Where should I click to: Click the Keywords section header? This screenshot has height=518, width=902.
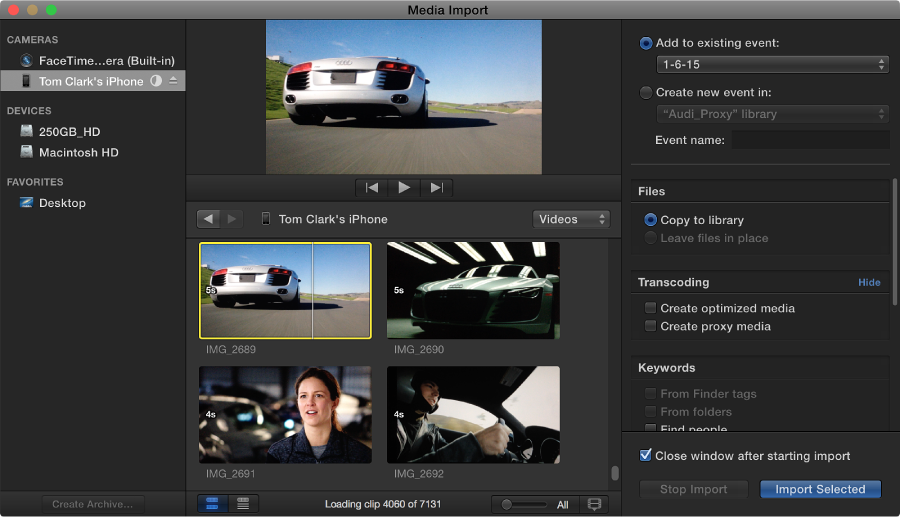point(667,368)
